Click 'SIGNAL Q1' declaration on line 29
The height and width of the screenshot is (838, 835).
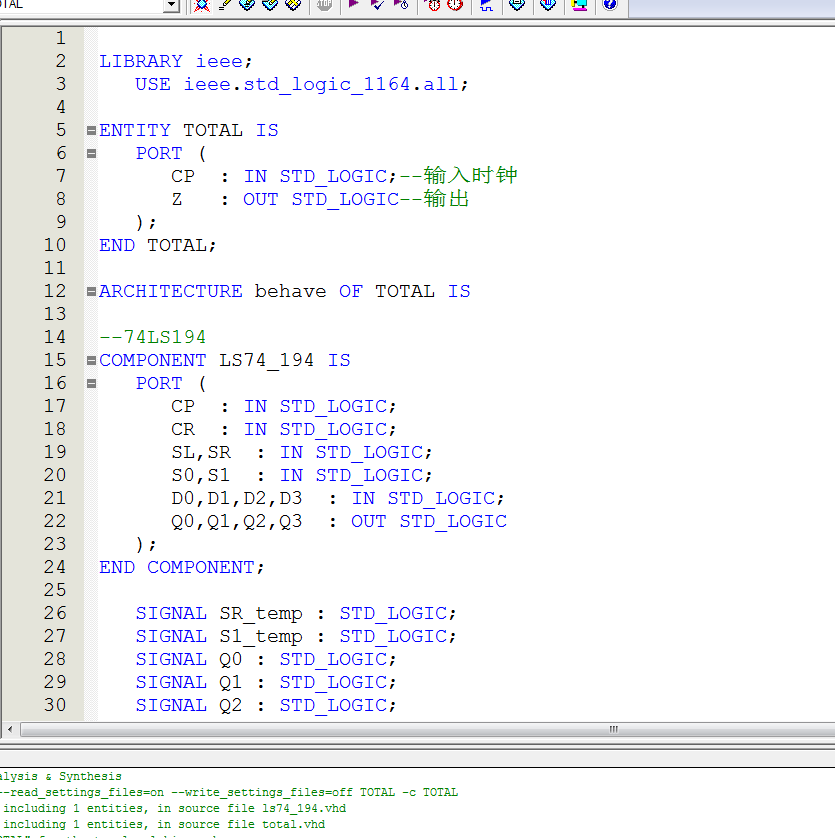point(189,682)
